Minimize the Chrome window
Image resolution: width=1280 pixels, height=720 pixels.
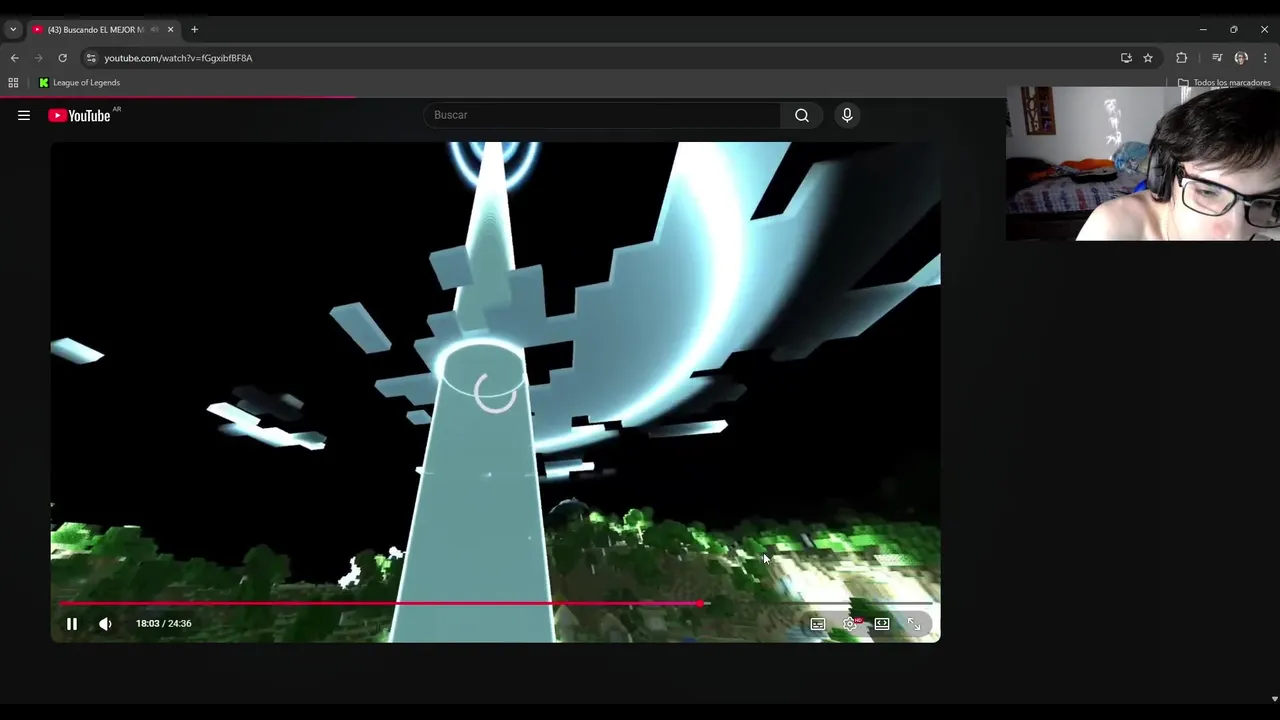1203,30
